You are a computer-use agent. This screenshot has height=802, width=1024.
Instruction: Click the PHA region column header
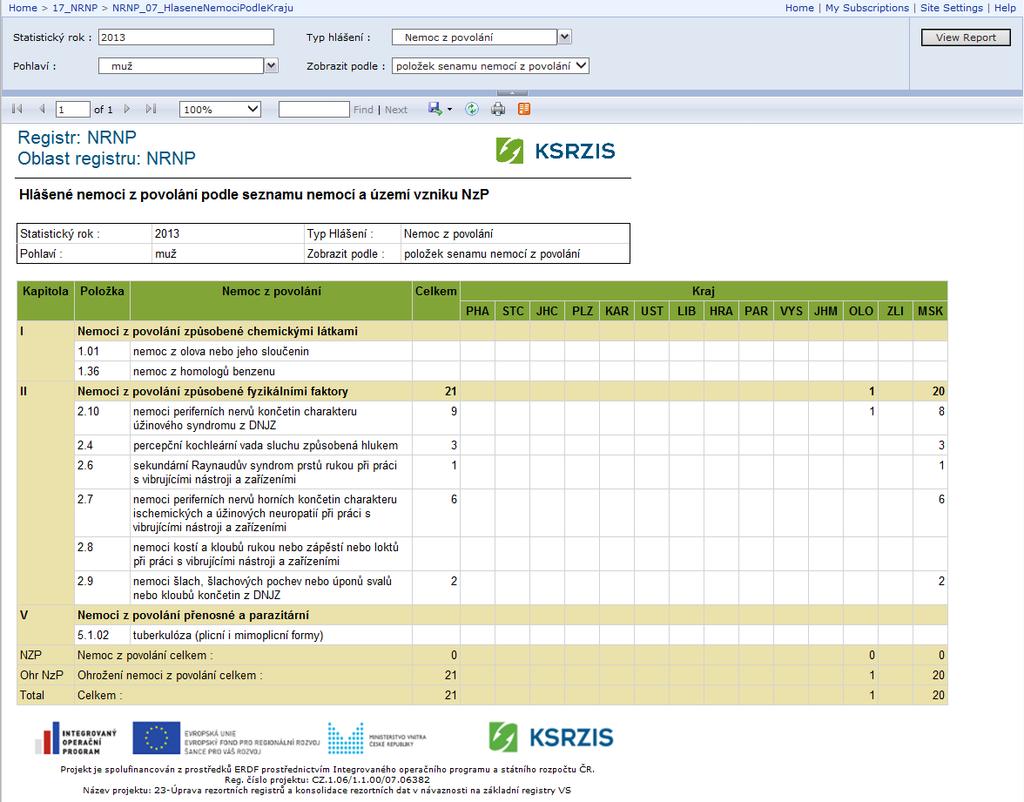[x=477, y=311]
